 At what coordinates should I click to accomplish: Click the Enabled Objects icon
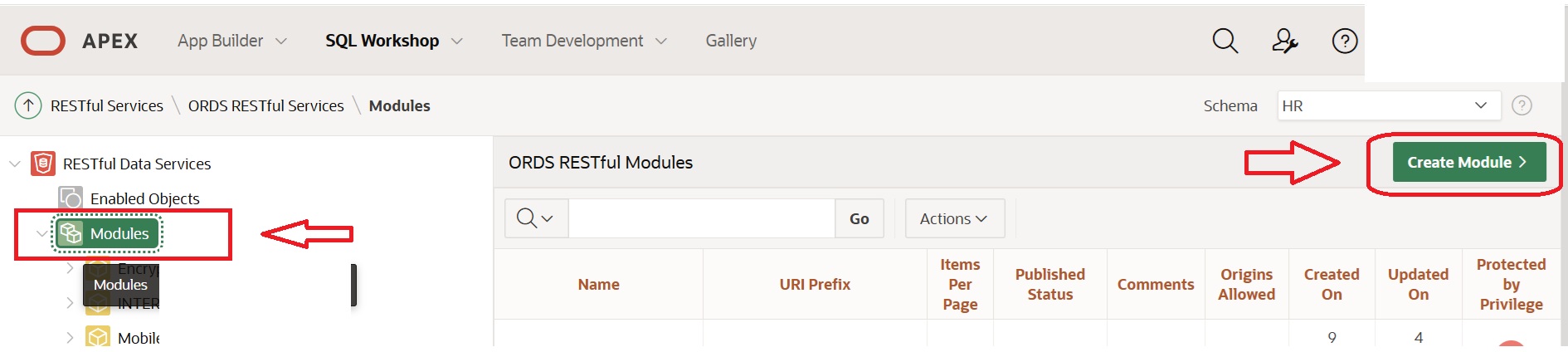(71, 198)
